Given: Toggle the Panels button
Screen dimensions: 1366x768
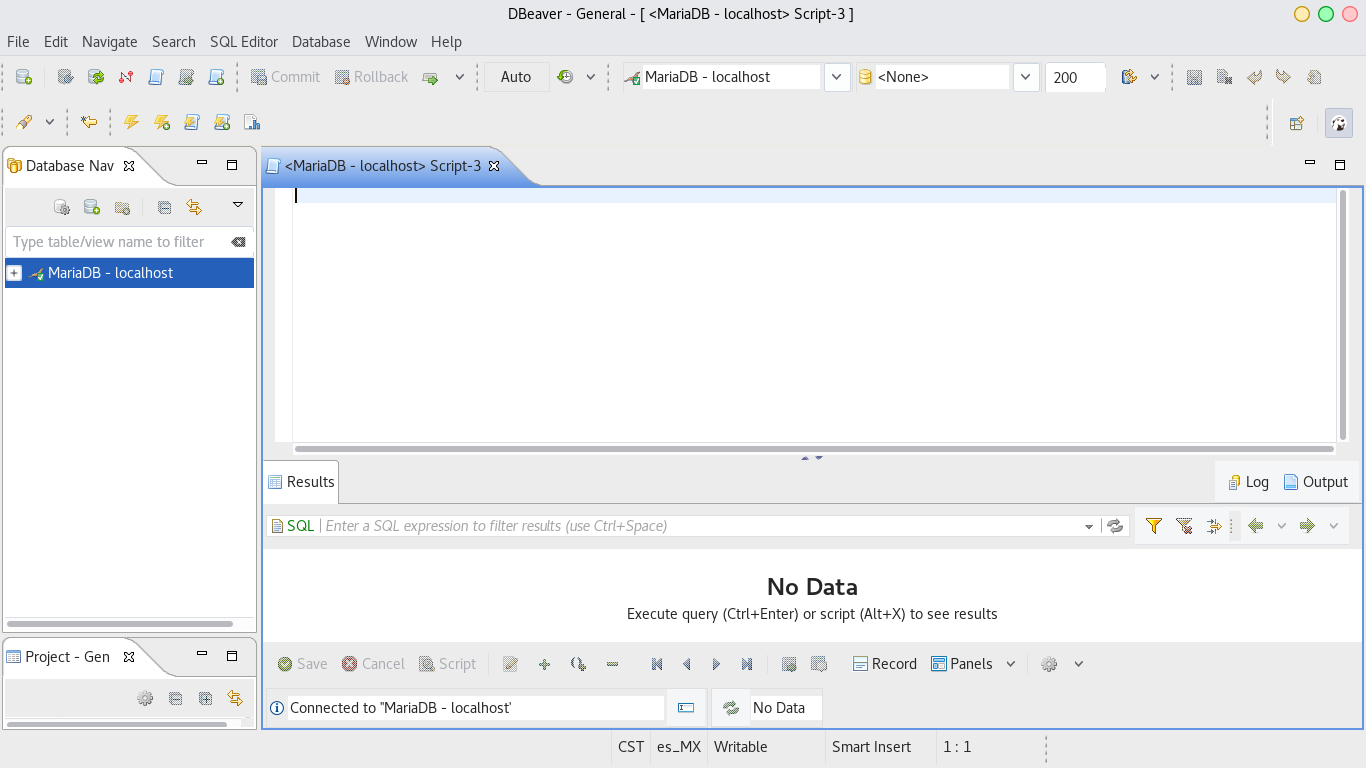Looking at the screenshot, I should tap(962, 664).
